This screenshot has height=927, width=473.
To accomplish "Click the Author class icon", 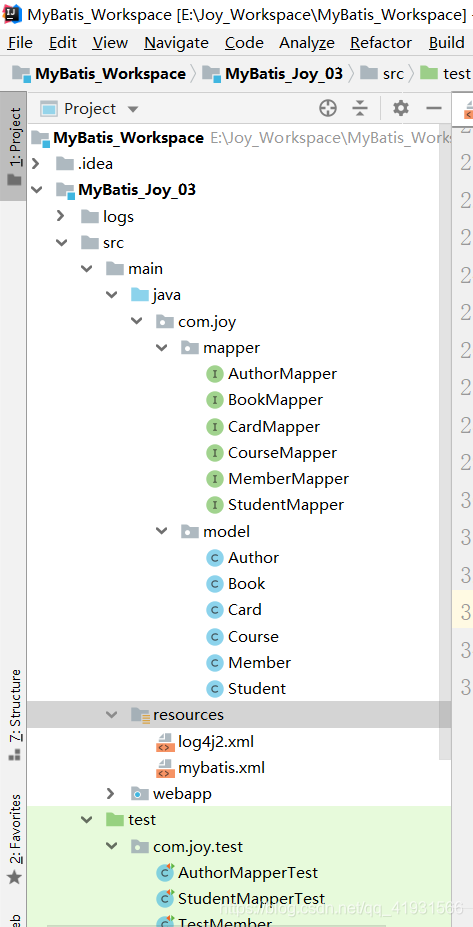I will 214,558.
